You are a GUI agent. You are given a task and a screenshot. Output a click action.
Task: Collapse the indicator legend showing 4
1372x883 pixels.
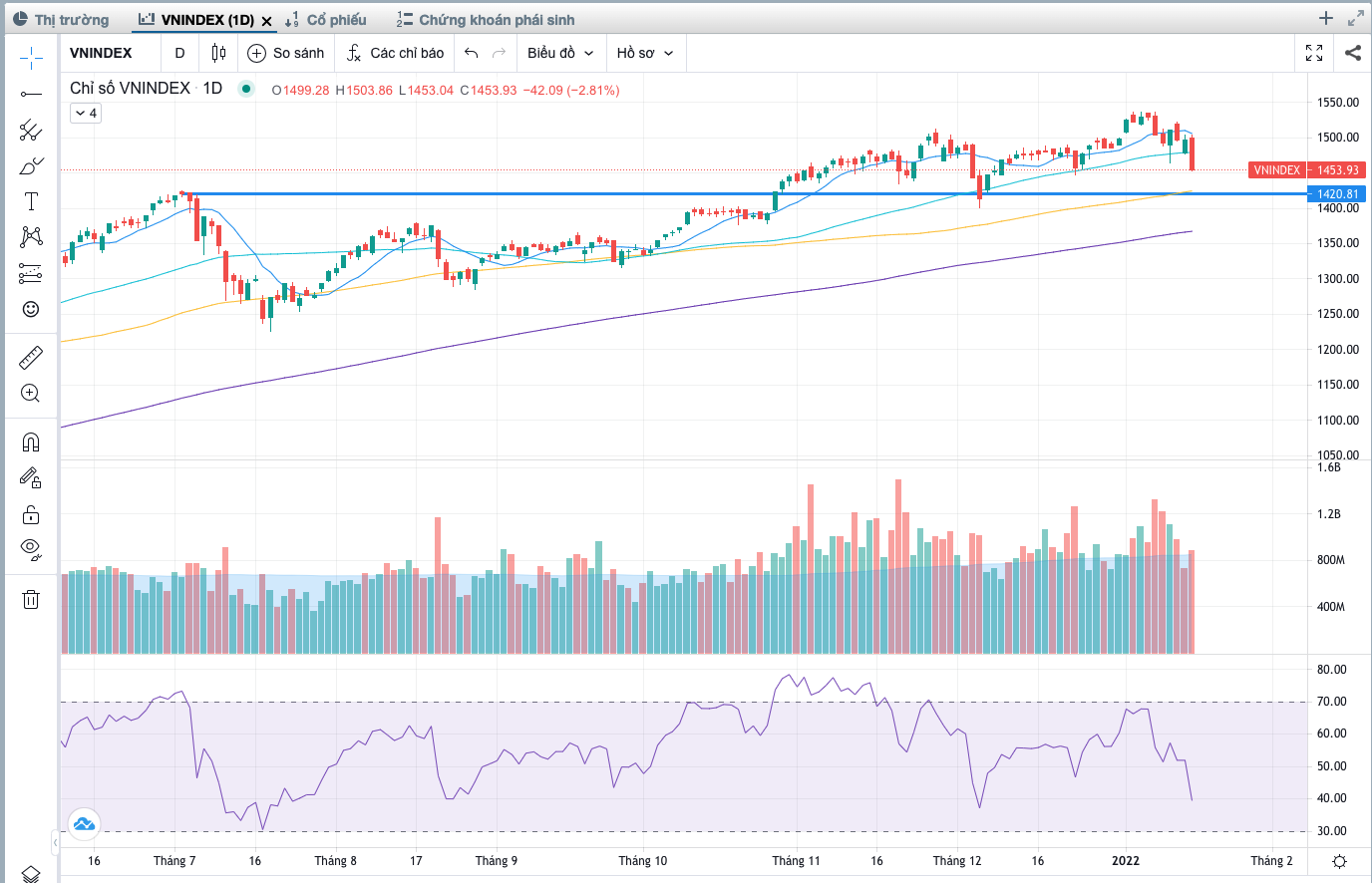tap(86, 114)
